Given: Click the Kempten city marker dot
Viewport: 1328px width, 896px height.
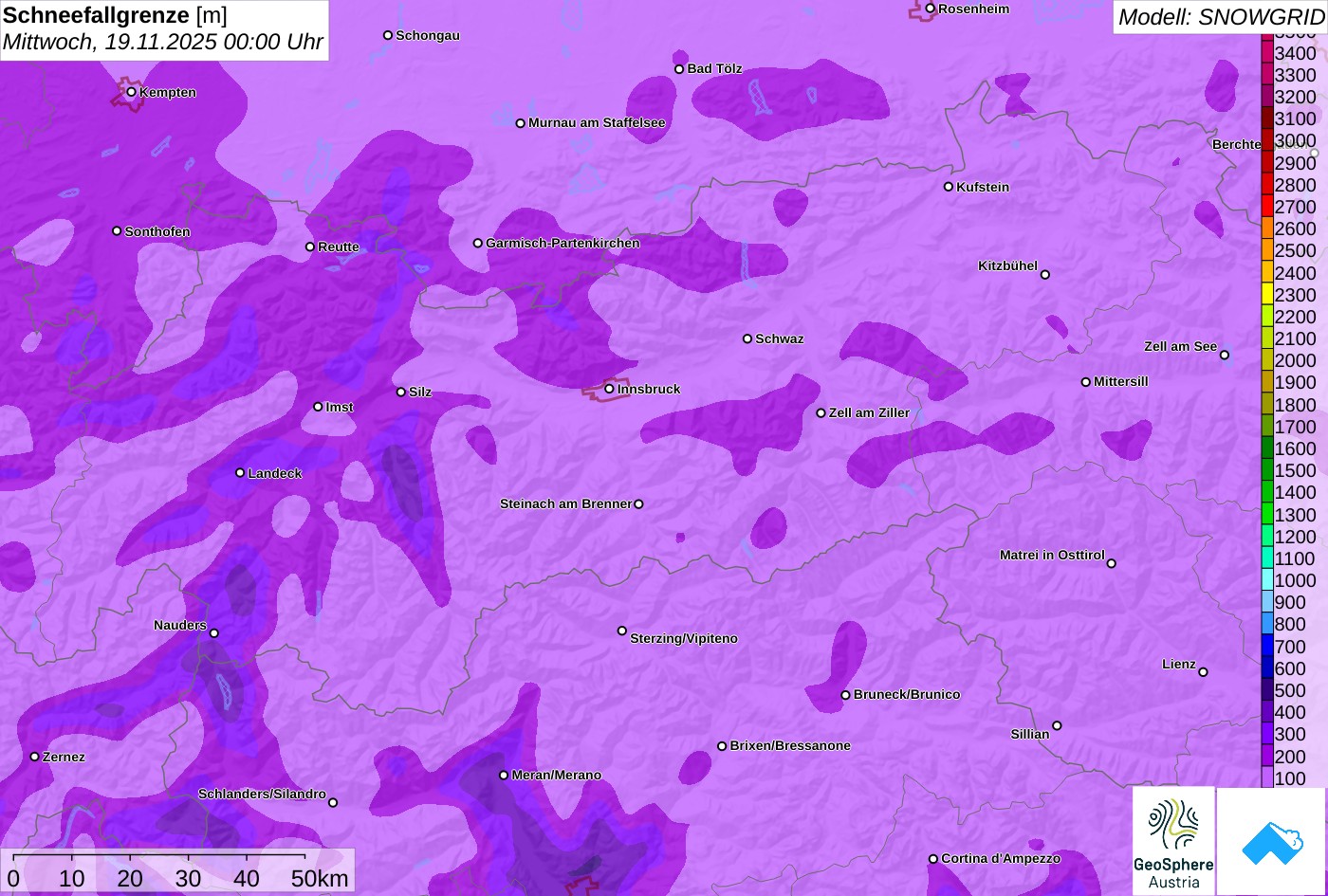Looking at the screenshot, I should point(131,92).
